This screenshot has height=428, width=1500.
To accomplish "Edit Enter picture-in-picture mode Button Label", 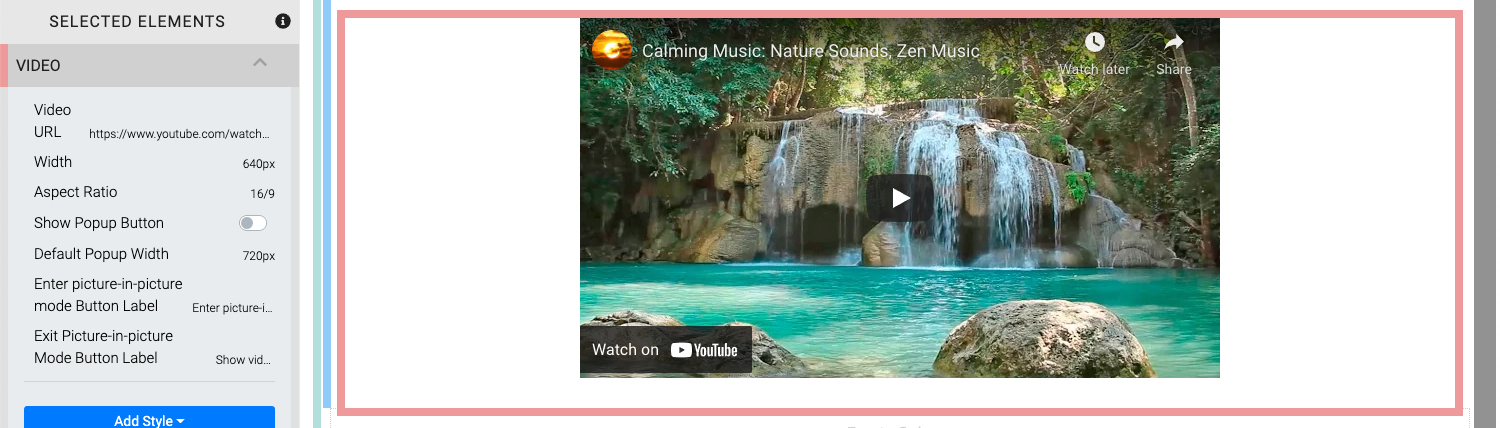I will (x=232, y=308).
